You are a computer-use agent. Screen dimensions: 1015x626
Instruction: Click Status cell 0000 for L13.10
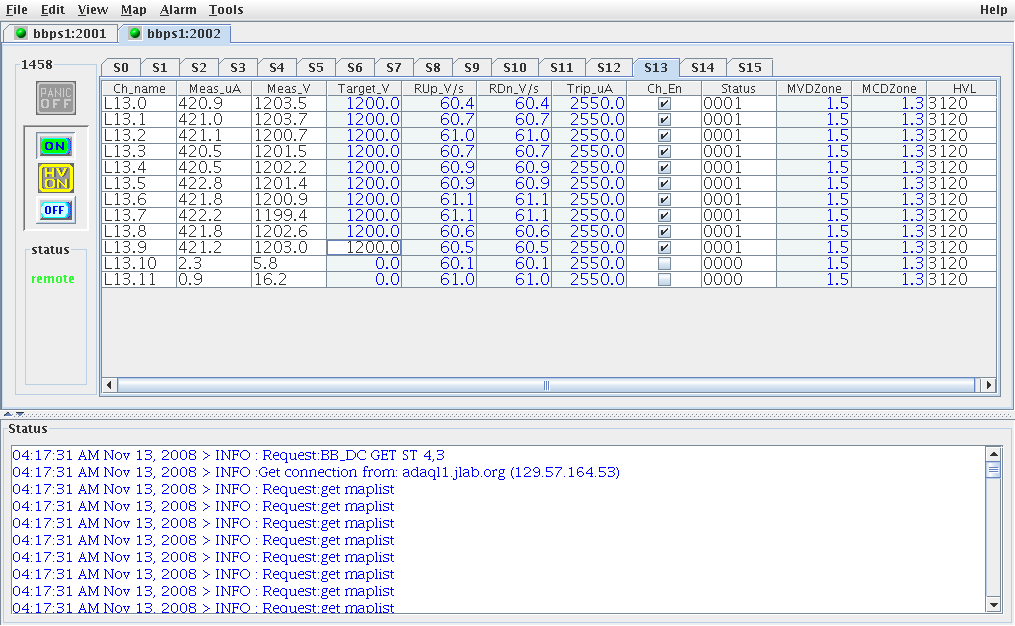[739, 263]
